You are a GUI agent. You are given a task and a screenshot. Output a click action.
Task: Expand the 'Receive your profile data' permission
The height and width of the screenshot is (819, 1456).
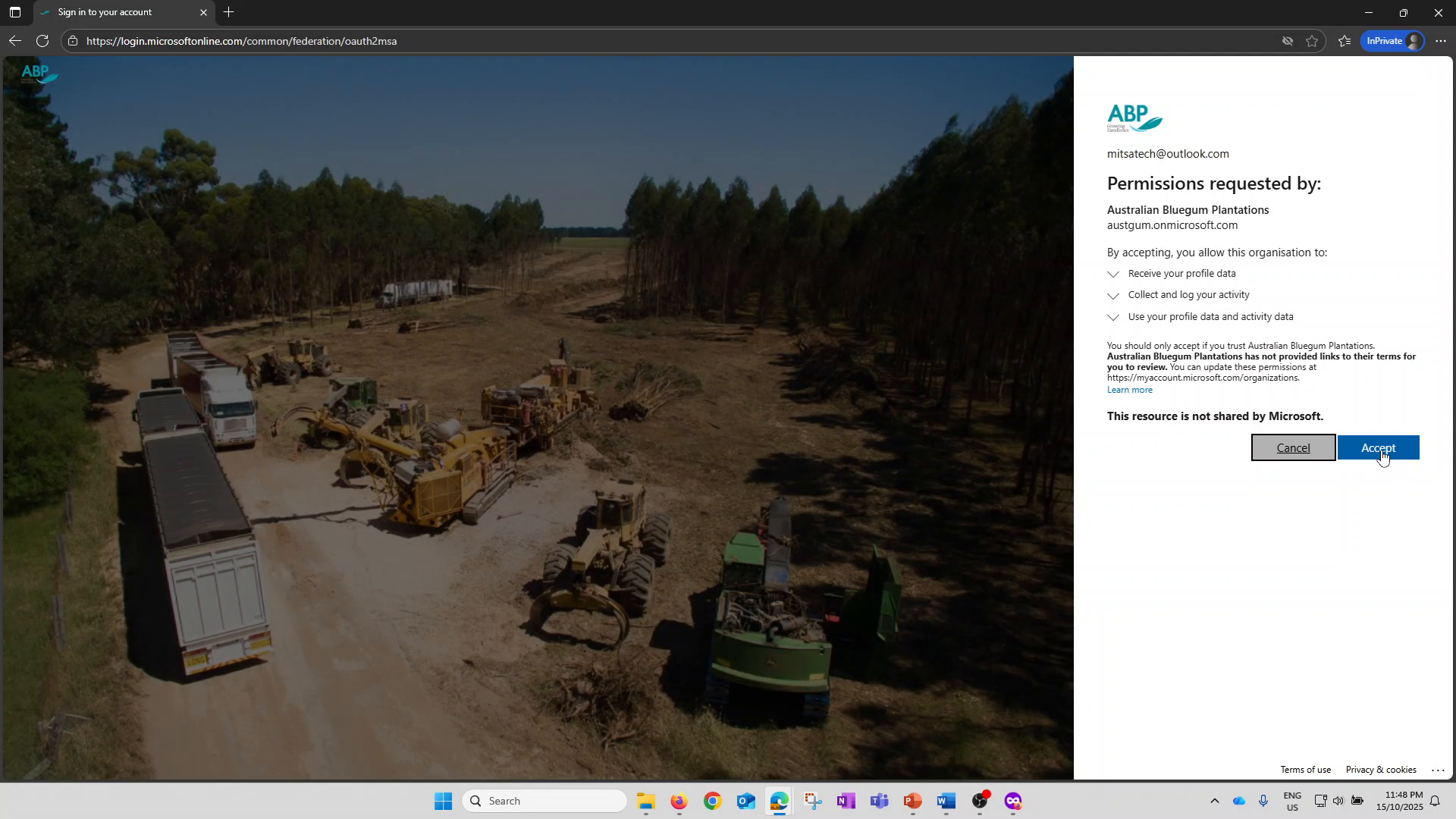(1112, 274)
